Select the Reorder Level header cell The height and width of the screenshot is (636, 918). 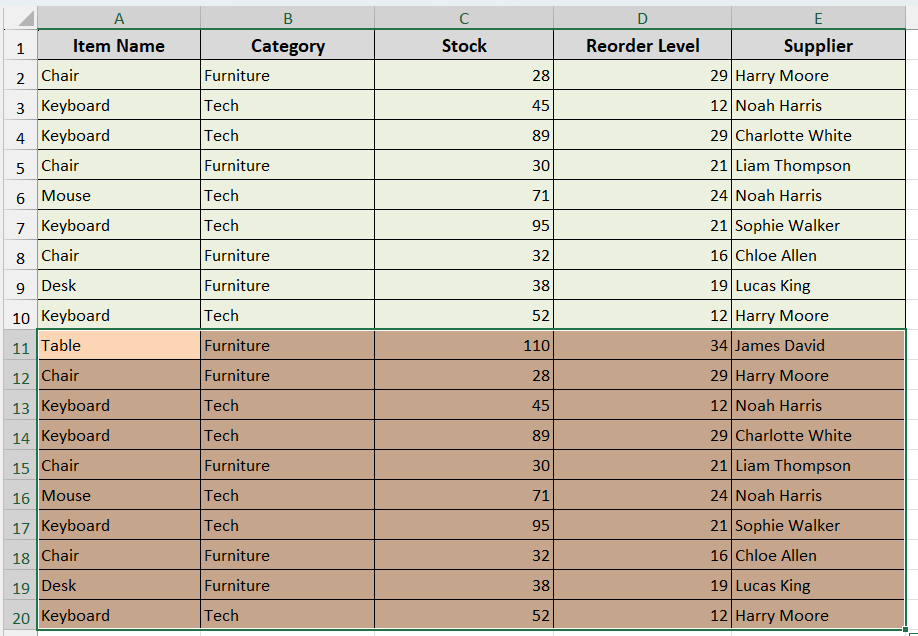642,46
